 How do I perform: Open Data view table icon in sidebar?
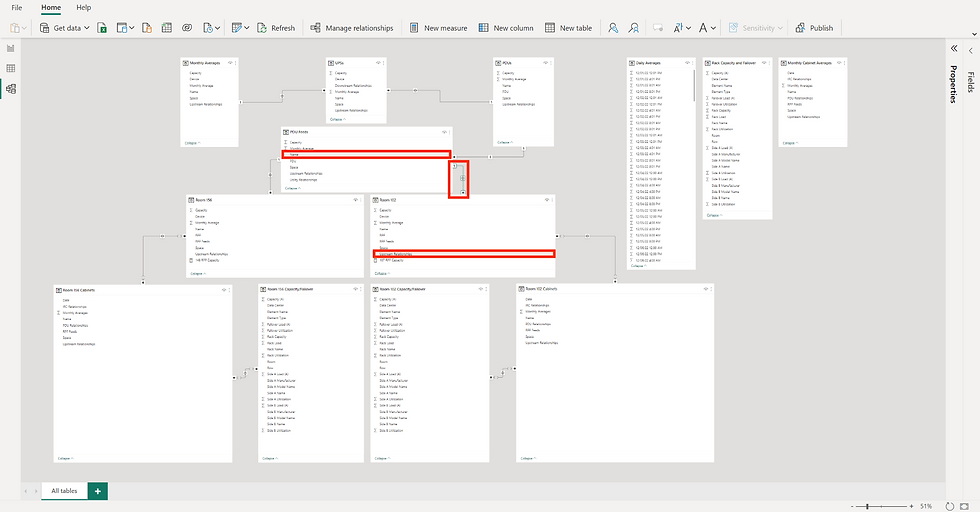pyautogui.click(x=10, y=68)
